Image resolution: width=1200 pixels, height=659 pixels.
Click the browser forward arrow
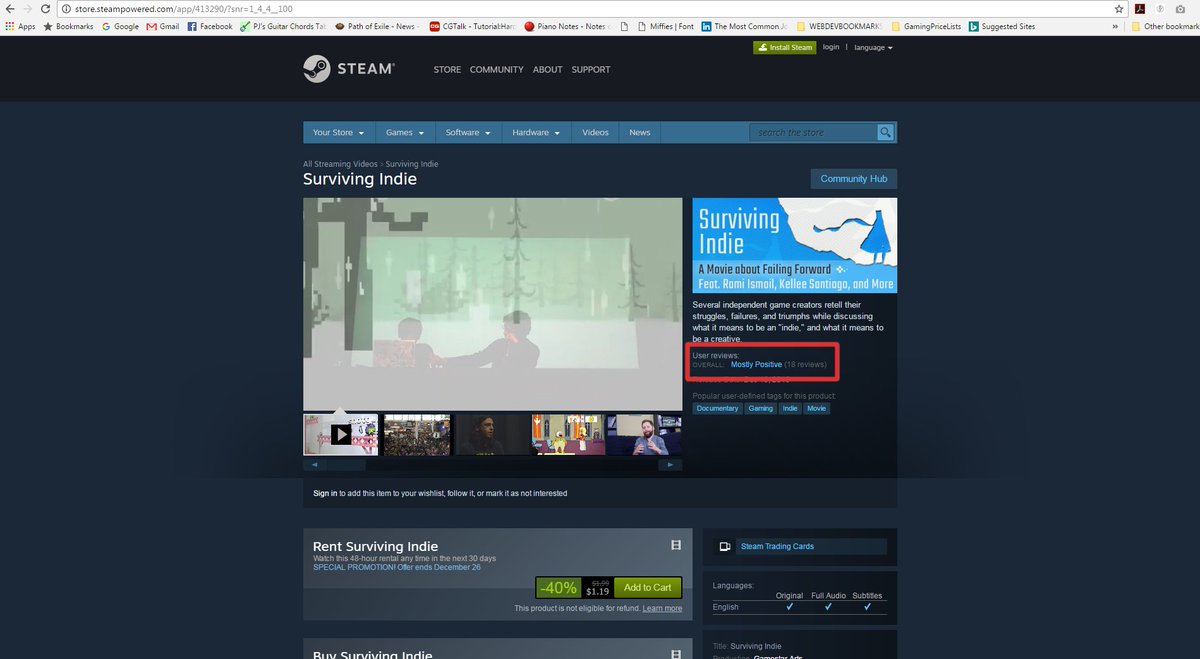[27, 8]
